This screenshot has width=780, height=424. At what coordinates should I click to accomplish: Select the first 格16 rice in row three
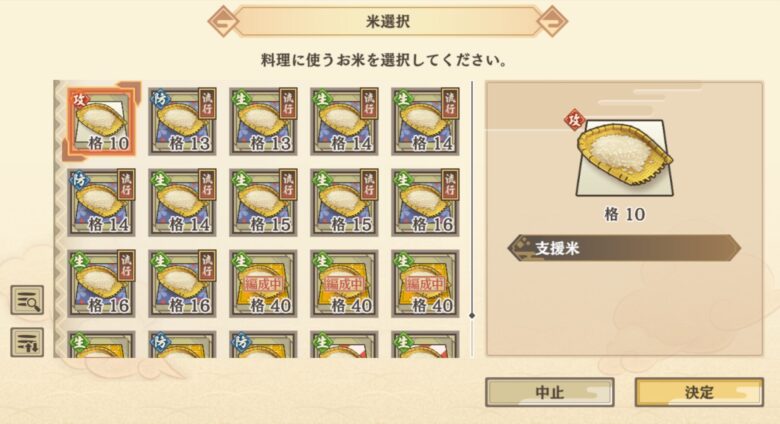tap(101, 283)
